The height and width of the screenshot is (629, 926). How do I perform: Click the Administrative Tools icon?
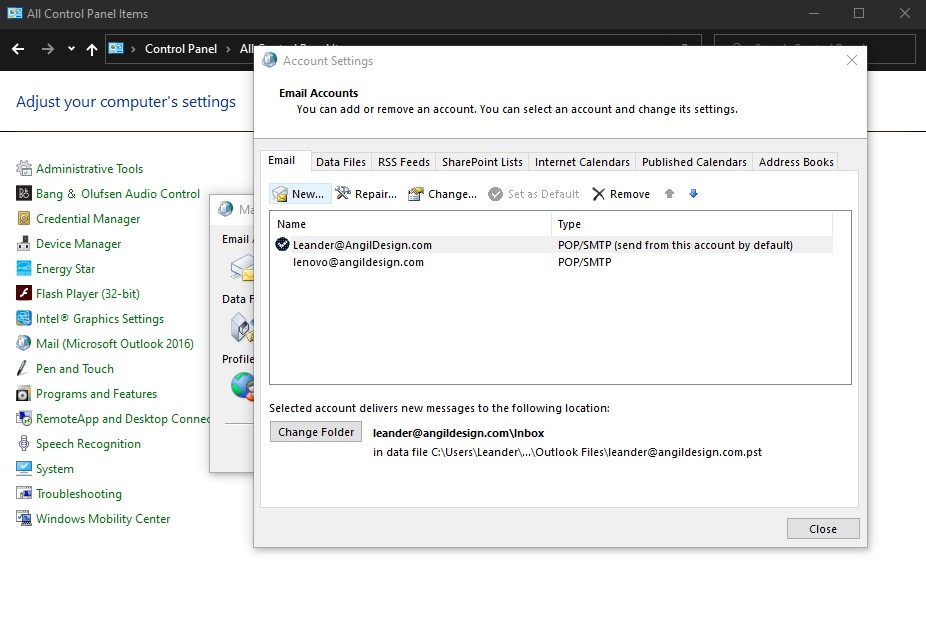coord(24,168)
